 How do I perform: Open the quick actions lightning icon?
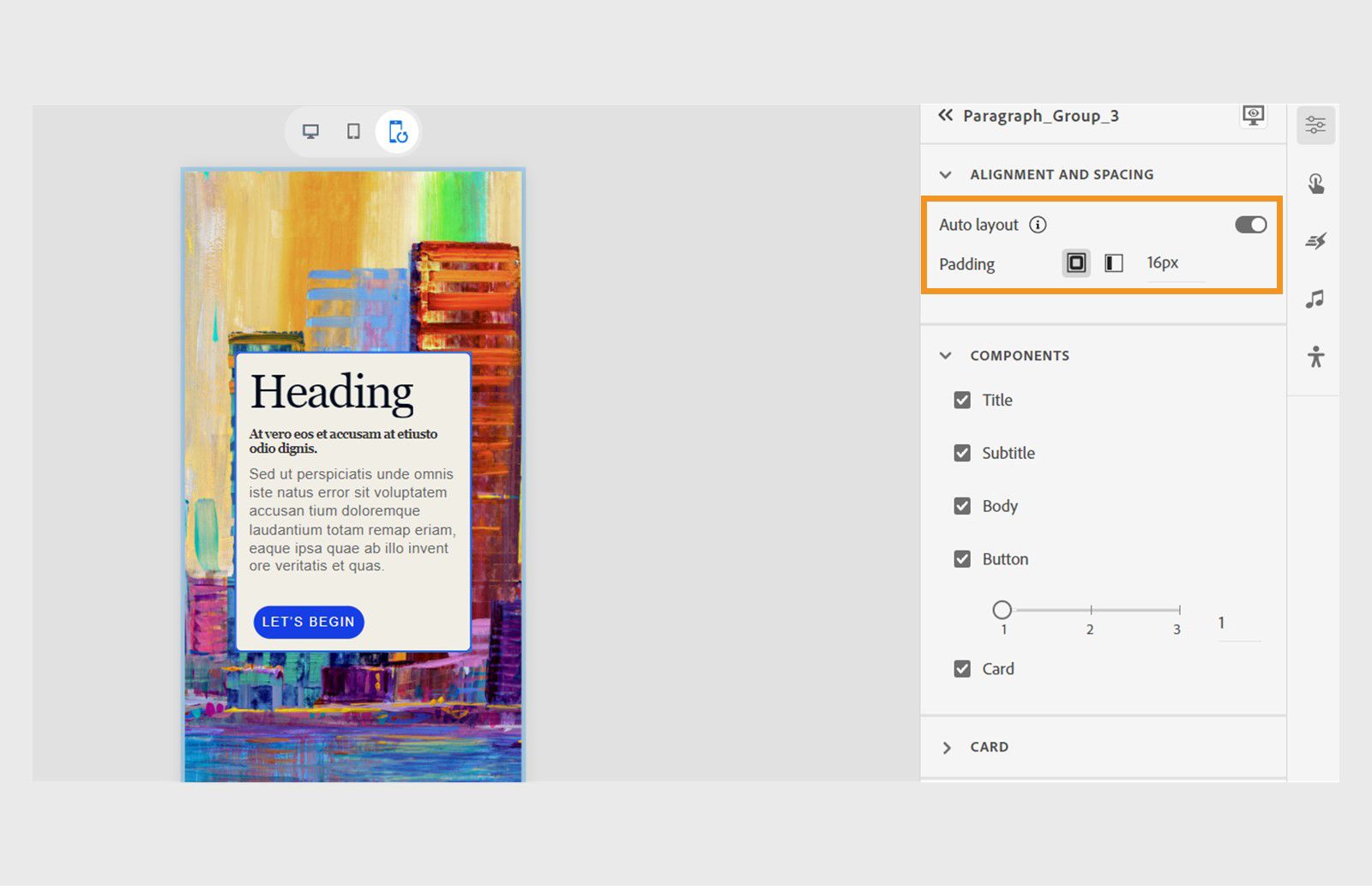click(1315, 240)
